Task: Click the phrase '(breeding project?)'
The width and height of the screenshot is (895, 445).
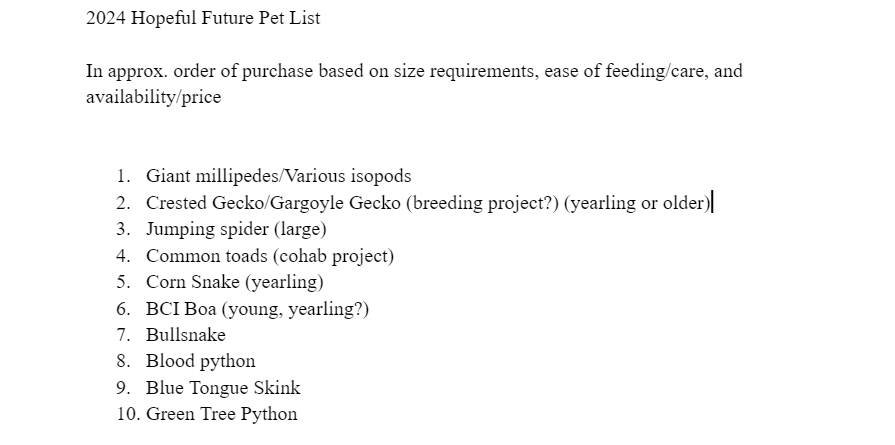Action: (483, 203)
